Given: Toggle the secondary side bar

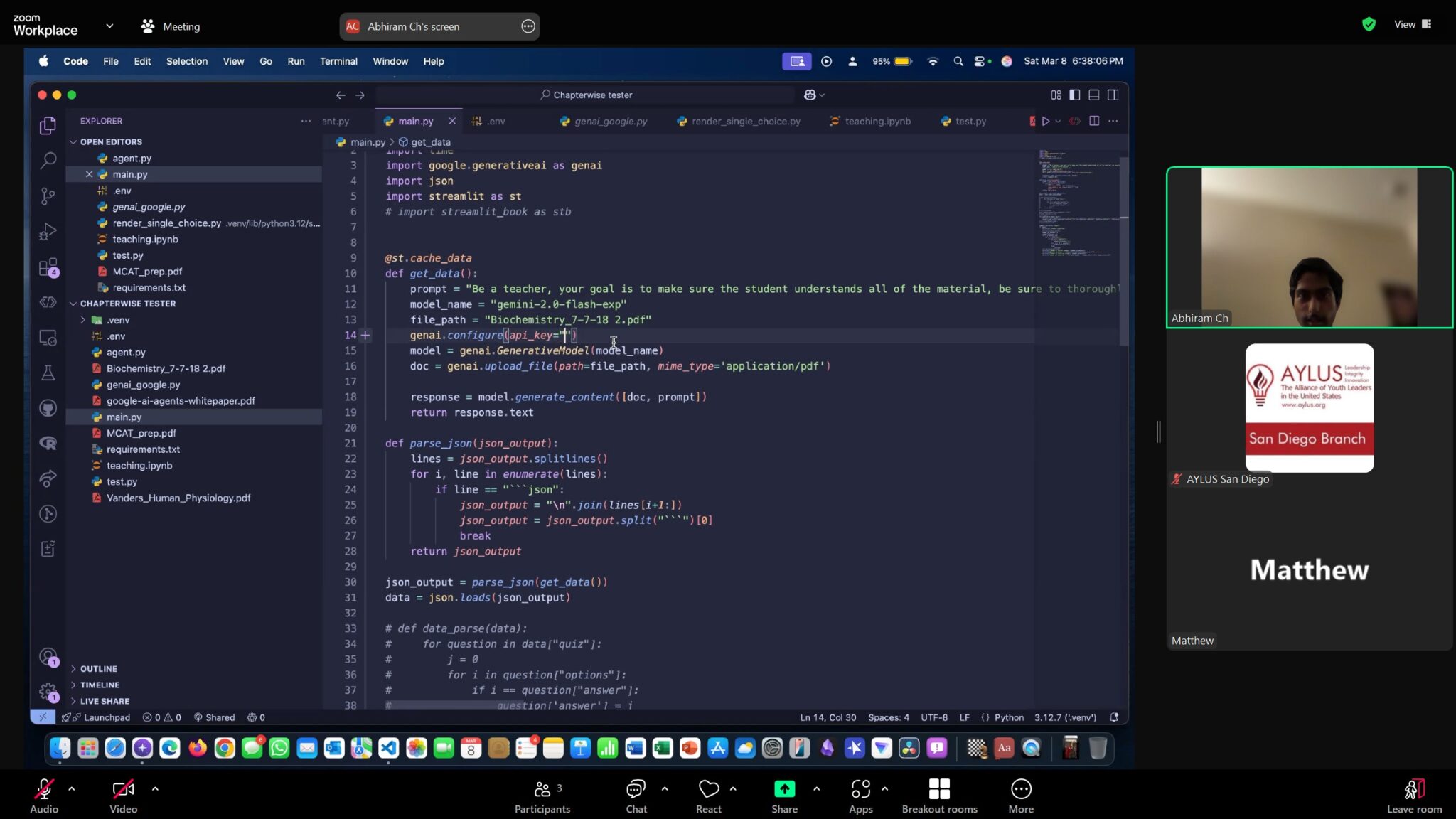Looking at the screenshot, I should [x=1113, y=95].
